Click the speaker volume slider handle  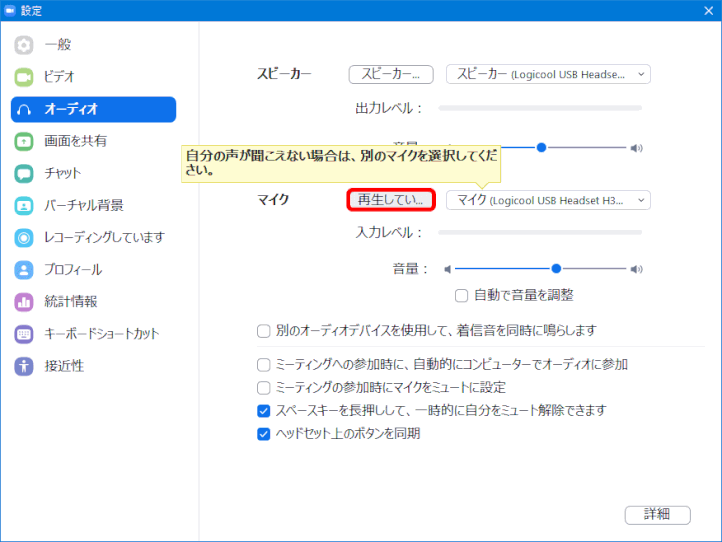click(542, 147)
